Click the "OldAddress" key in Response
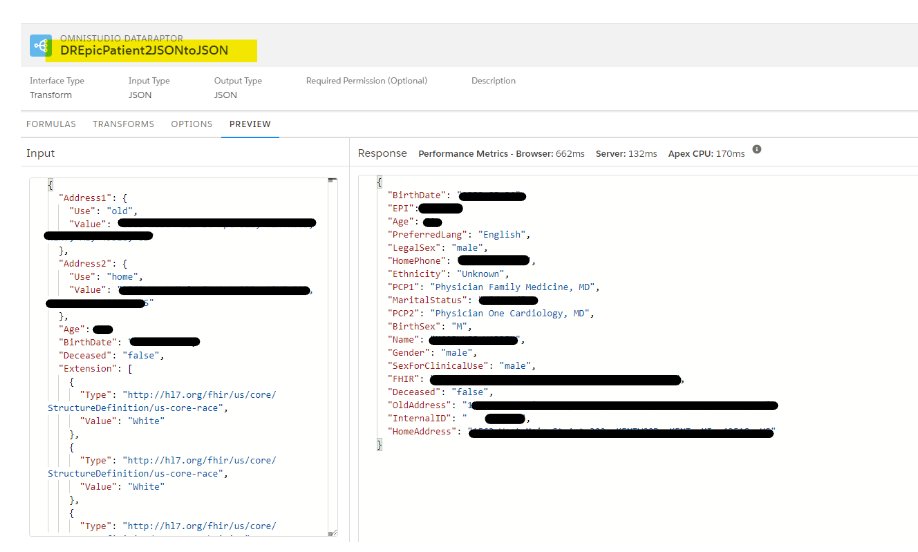This screenshot has height=552, width=918. point(419,405)
